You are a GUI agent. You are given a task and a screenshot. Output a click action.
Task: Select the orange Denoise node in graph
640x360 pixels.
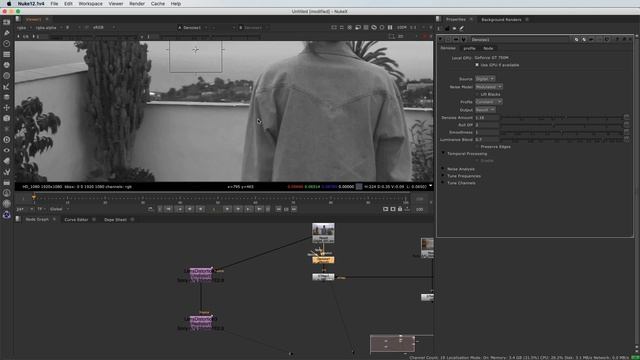323,260
